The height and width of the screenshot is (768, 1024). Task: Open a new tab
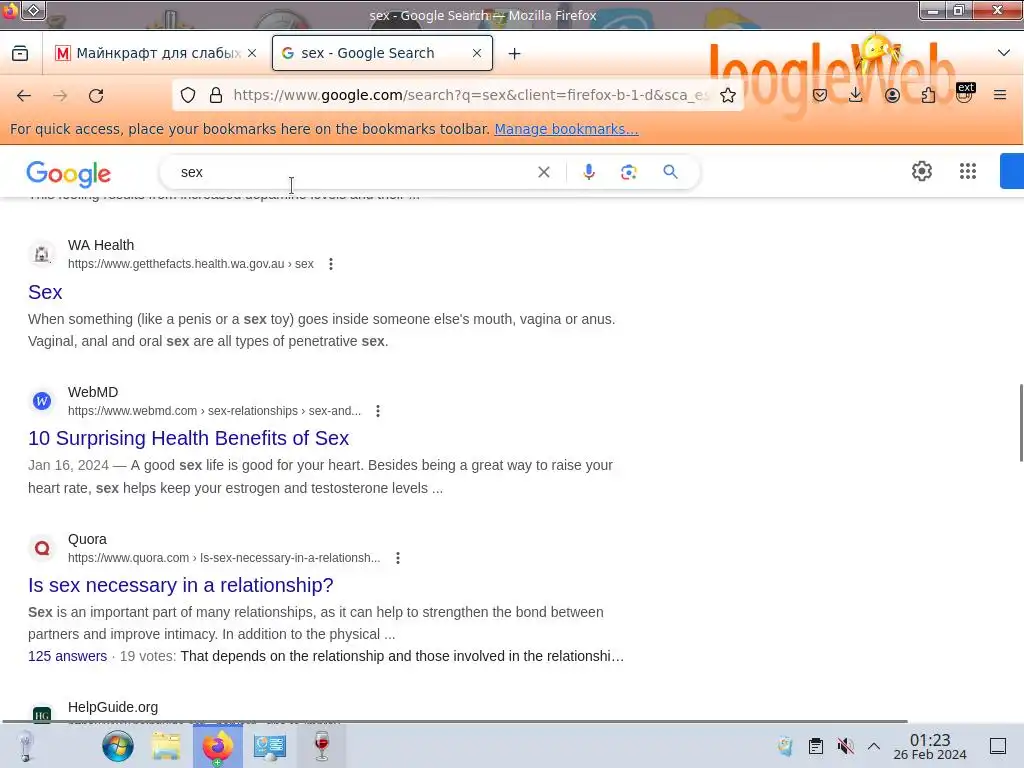click(515, 54)
